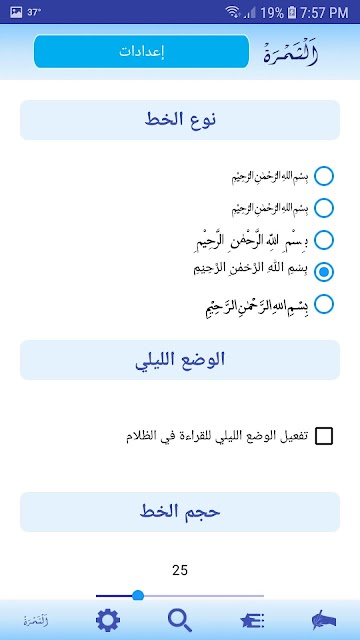The image size is (360, 640).
Task: Tap the إعدادات title button
Action: [x=141, y=51]
